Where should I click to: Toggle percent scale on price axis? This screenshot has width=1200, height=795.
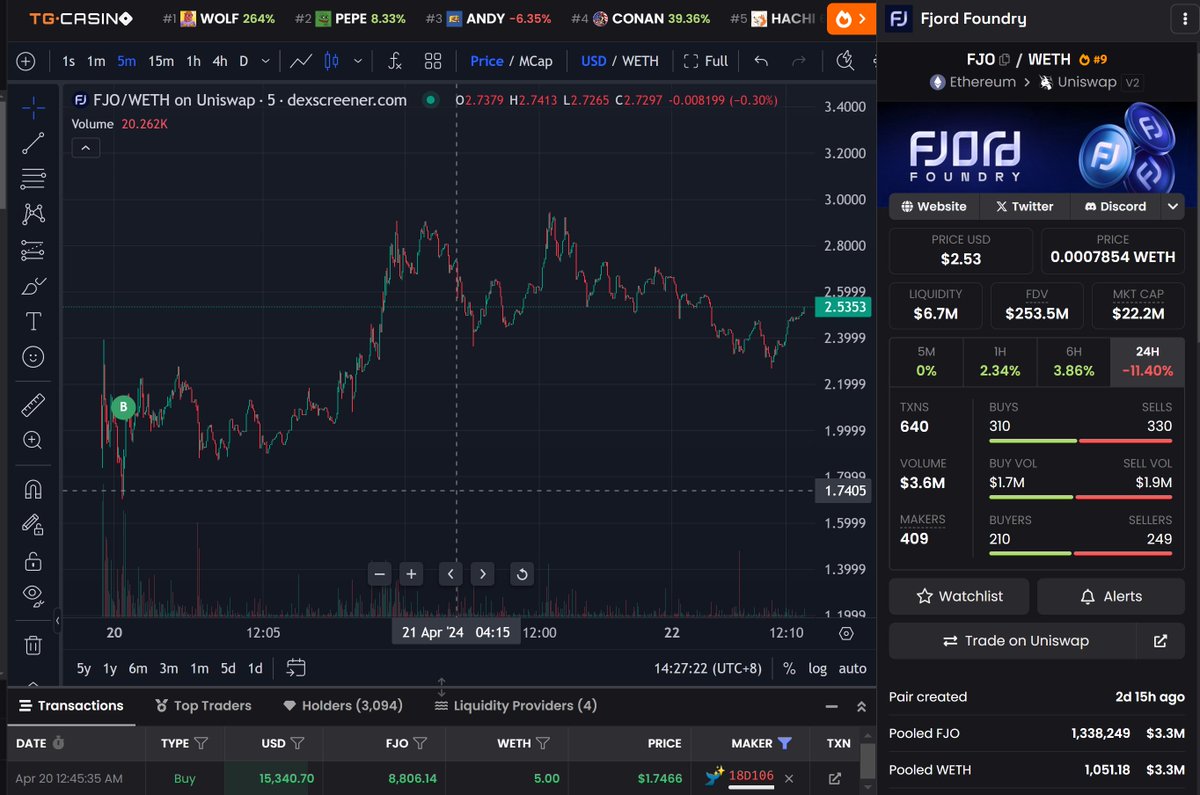pyautogui.click(x=789, y=668)
